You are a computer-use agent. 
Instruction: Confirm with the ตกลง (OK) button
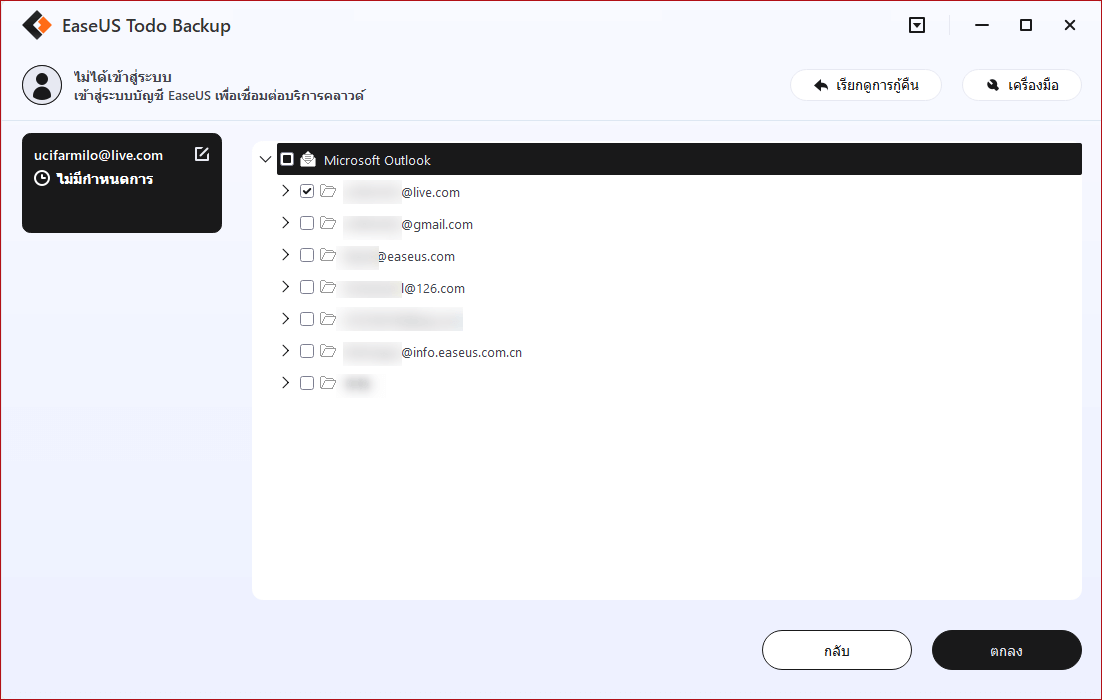[x=1006, y=650]
